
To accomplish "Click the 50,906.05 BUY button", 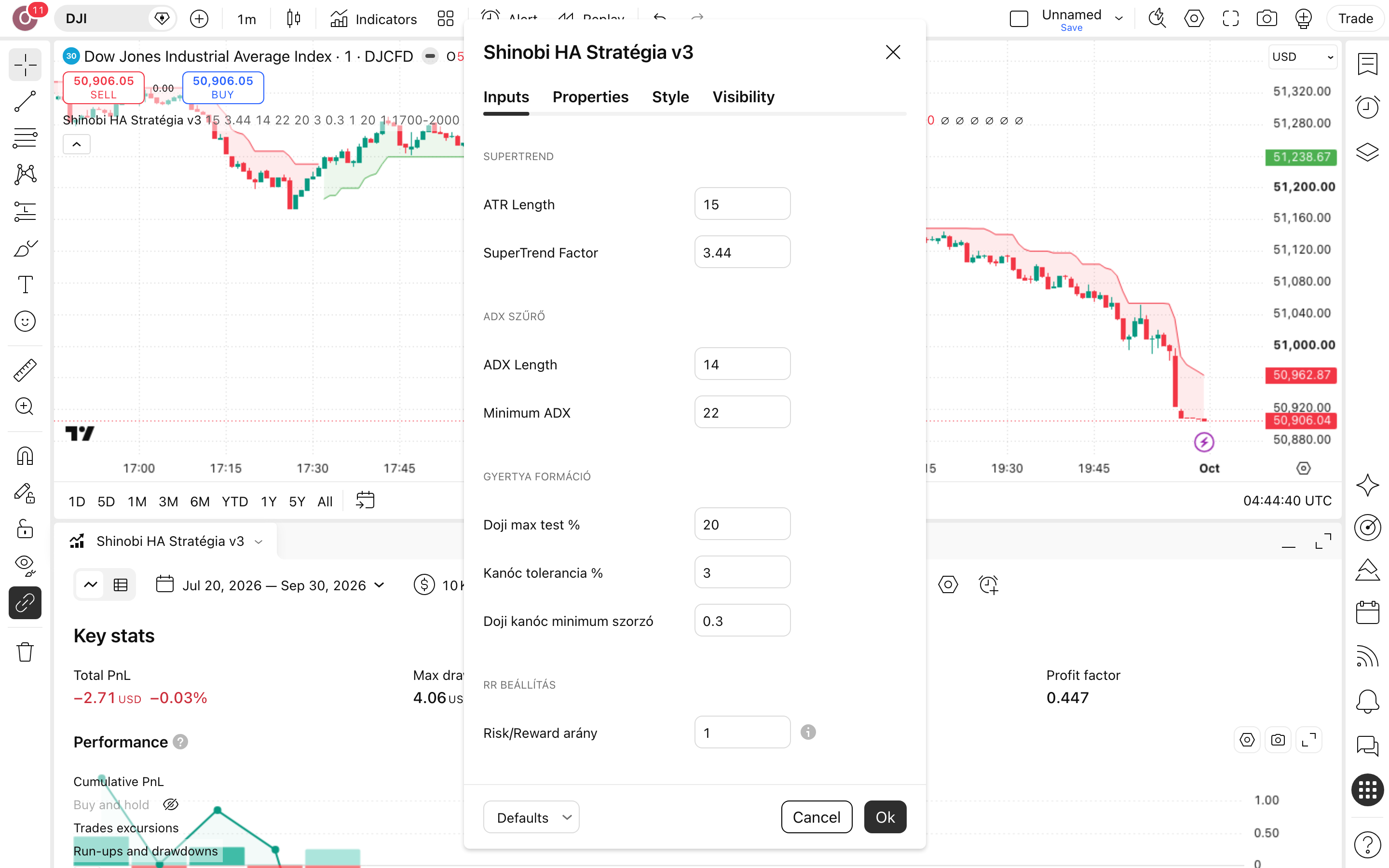I will point(223,87).
